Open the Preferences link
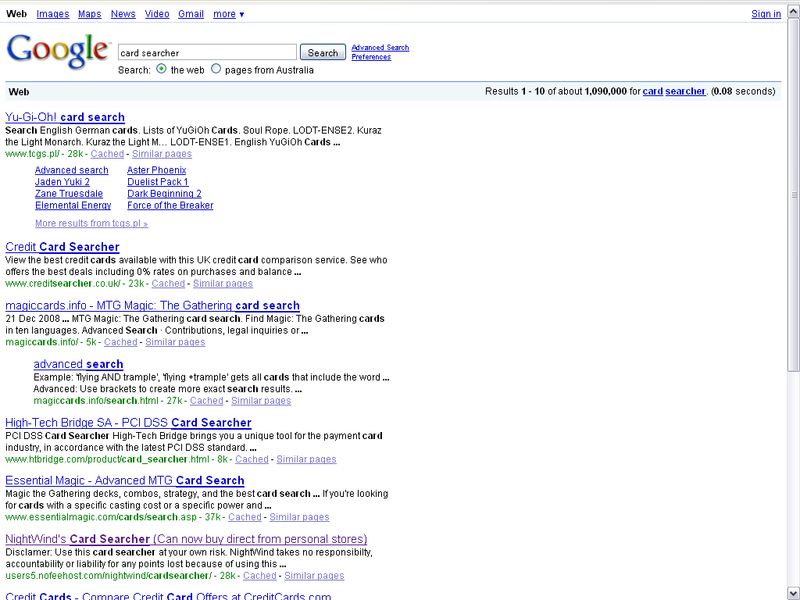Image resolution: width=800 pixels, height=600 pixels. coord(371,57)
